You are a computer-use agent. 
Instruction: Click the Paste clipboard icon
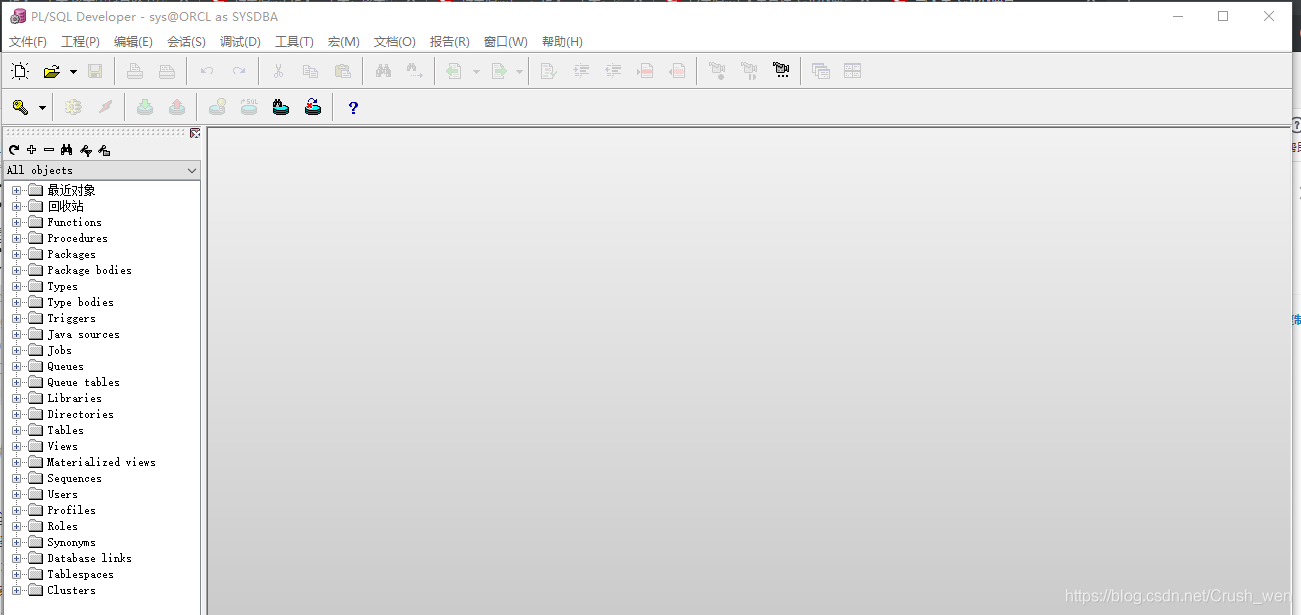pos(343,71)
